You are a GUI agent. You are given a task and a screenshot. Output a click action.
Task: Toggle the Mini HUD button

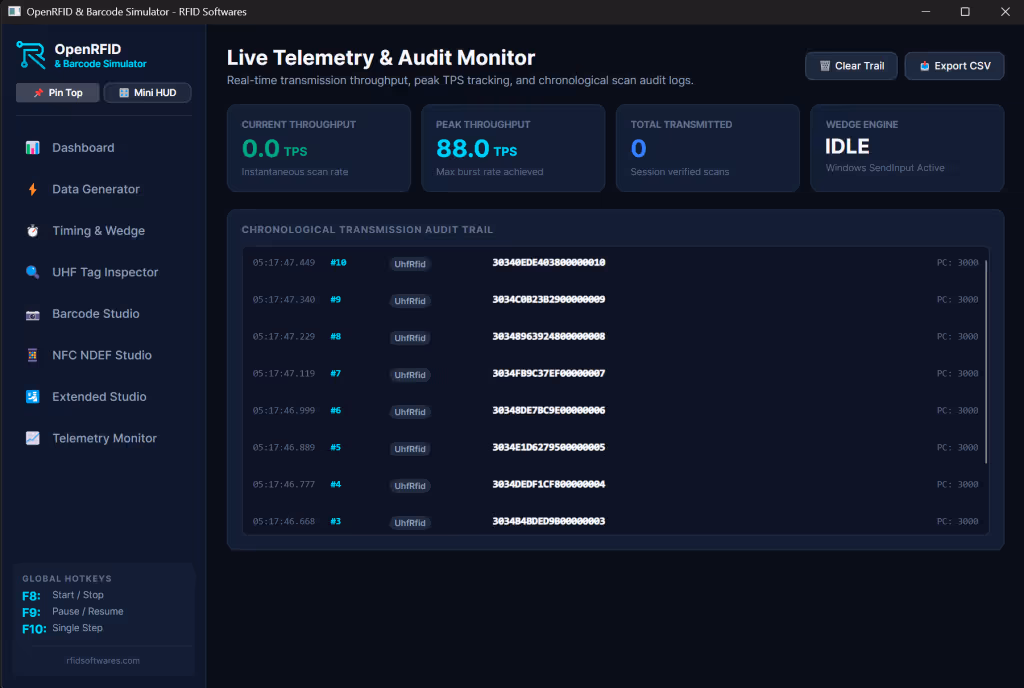click(148, 93)
